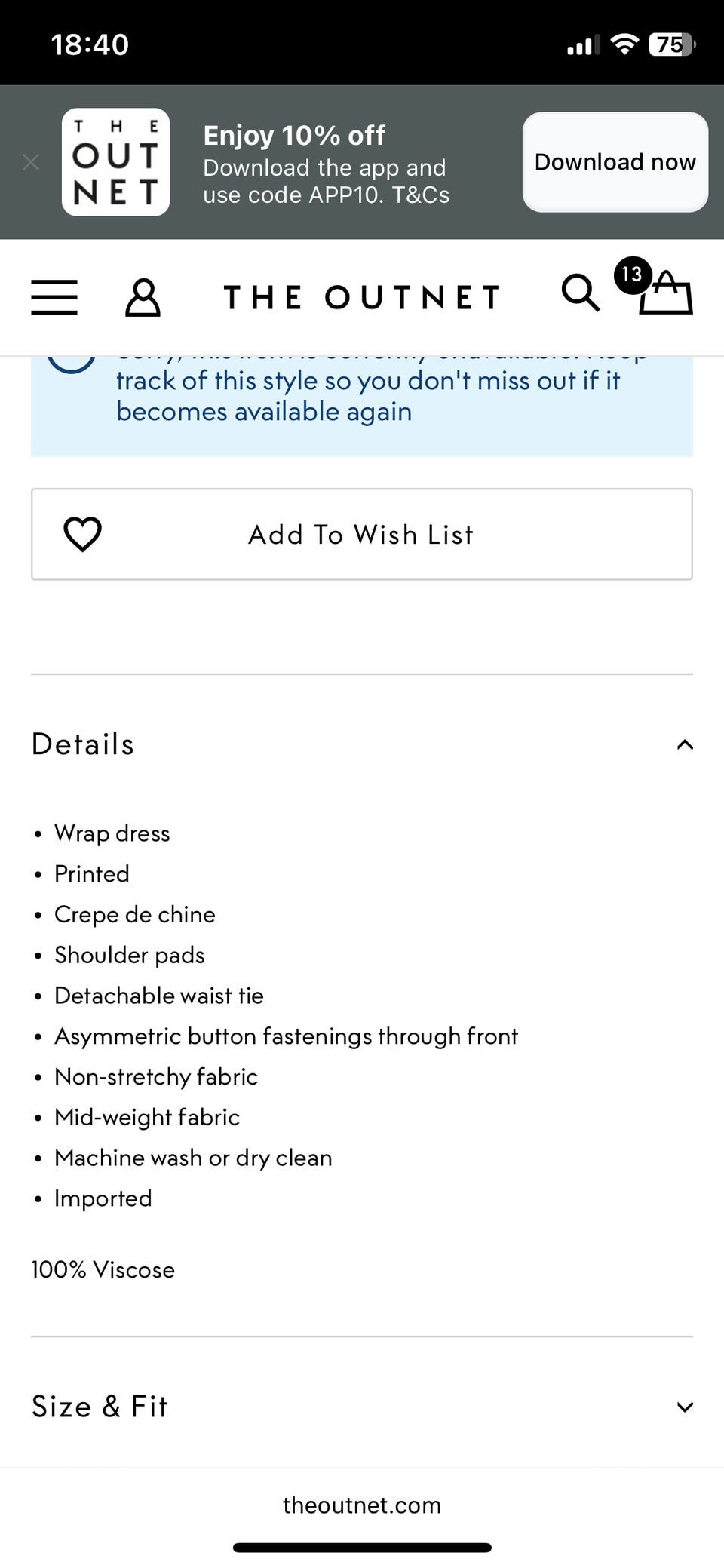Click THE OUTNET header logo

[362, 297]
